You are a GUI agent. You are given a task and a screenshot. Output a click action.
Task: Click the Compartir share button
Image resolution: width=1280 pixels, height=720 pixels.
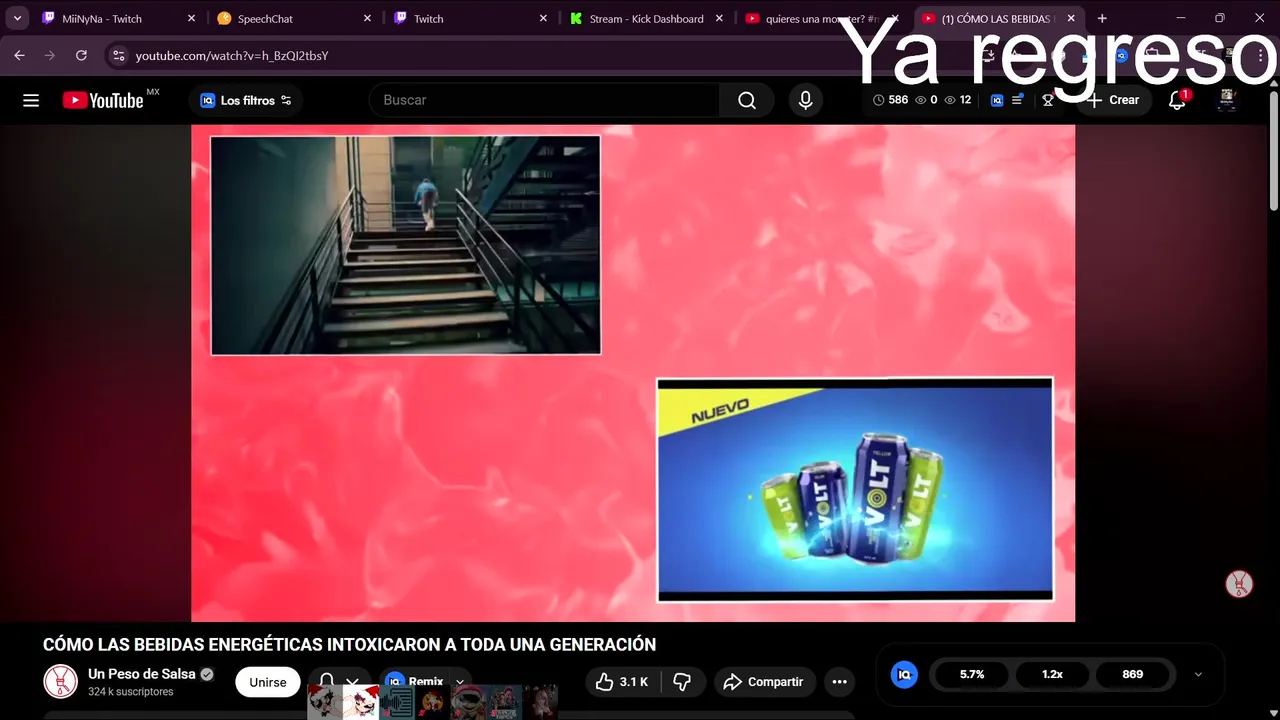pos(764,682)
